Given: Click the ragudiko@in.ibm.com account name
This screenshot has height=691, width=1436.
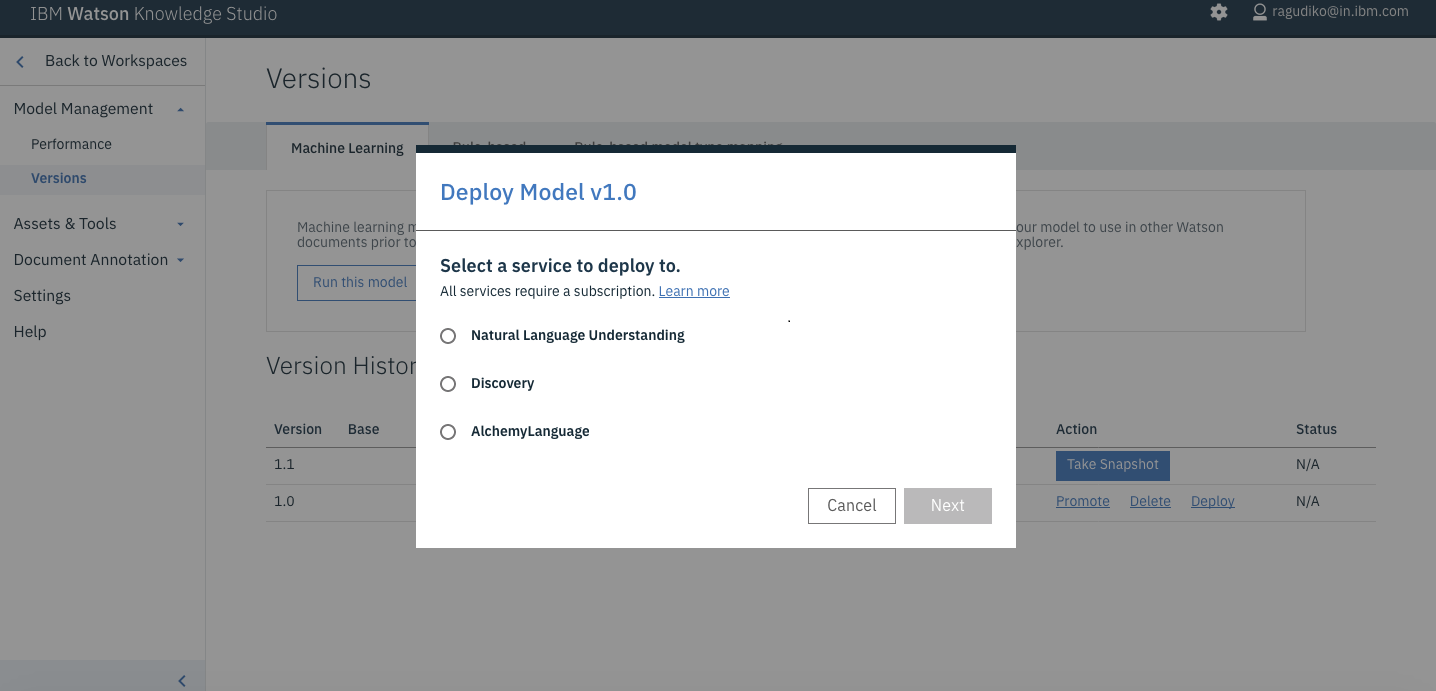Looking at the screenshot, I should click(x=1339, y=12).
